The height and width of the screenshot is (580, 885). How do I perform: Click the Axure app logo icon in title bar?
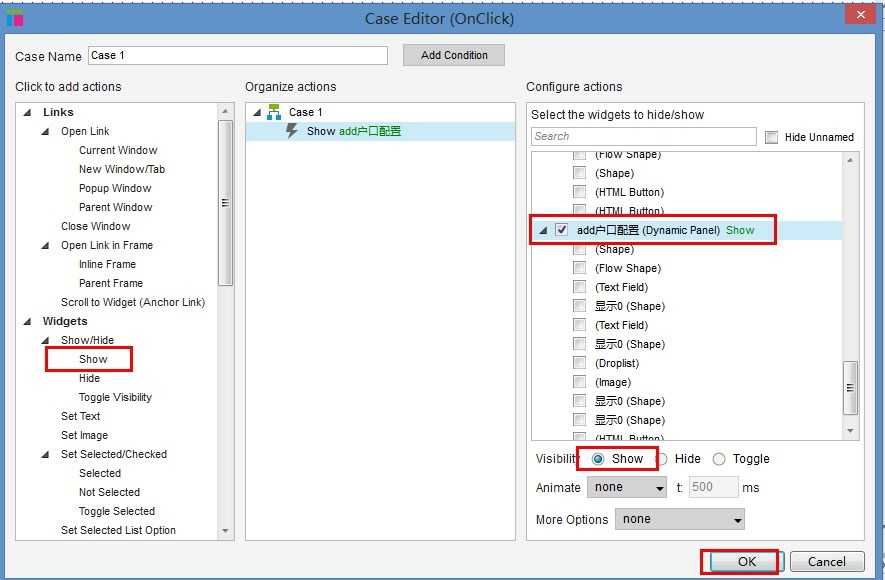click(15, 18)
